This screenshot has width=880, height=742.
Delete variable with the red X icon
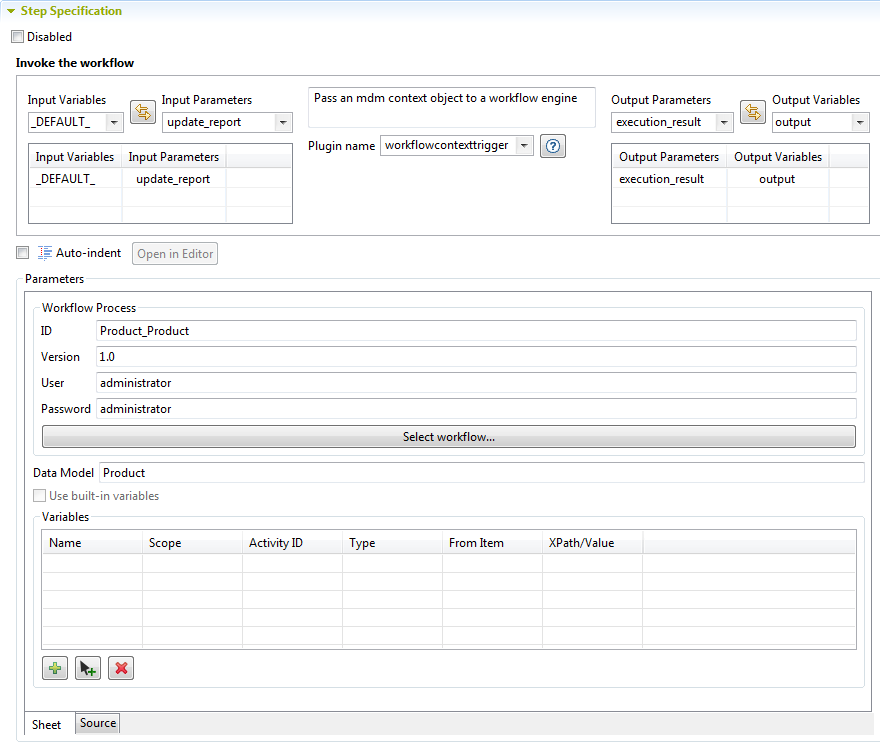[121, 668]
